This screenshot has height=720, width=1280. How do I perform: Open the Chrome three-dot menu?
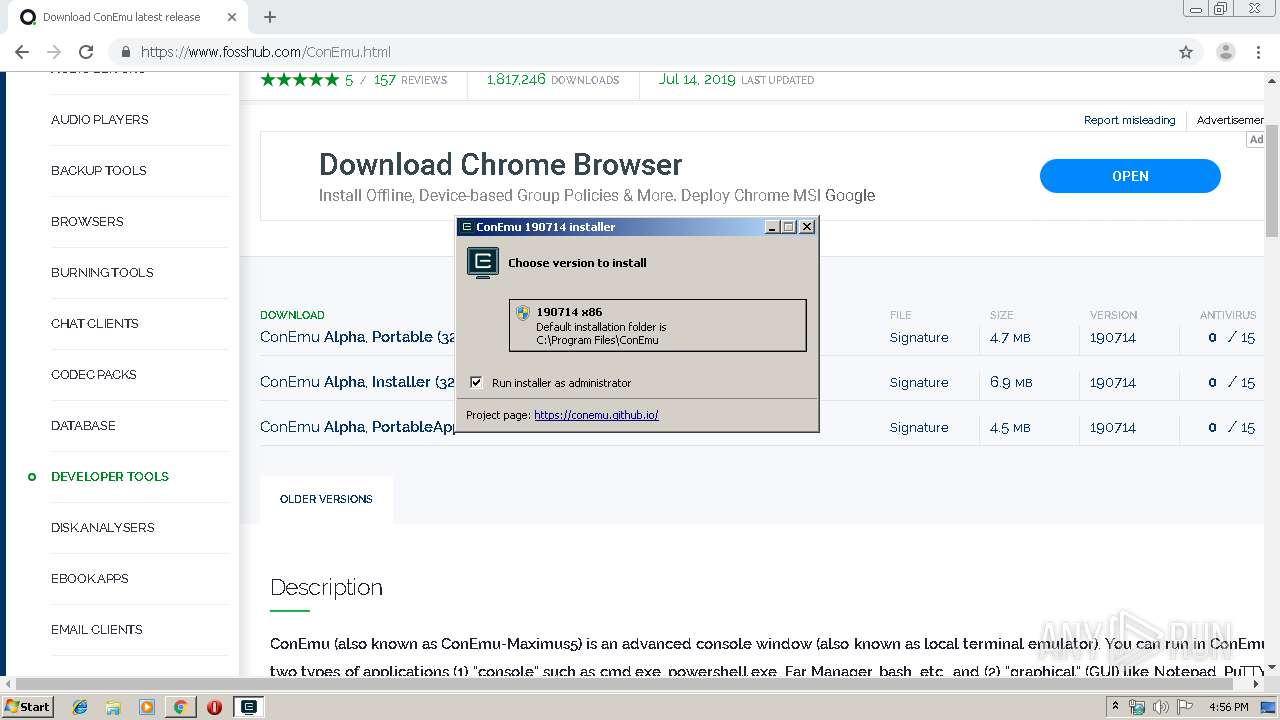pos(1258,52)
